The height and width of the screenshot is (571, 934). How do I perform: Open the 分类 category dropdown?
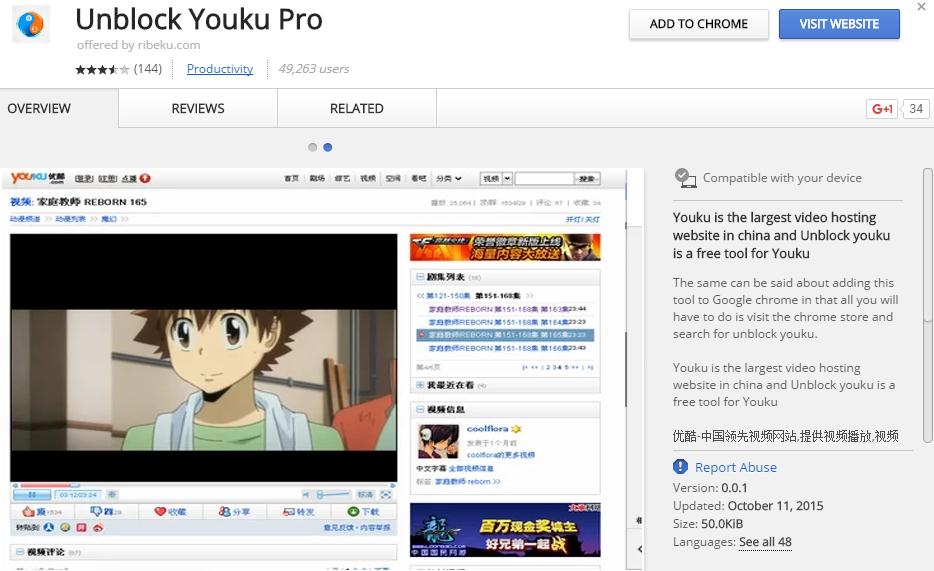pyautogui.click(x=449, y=178)
